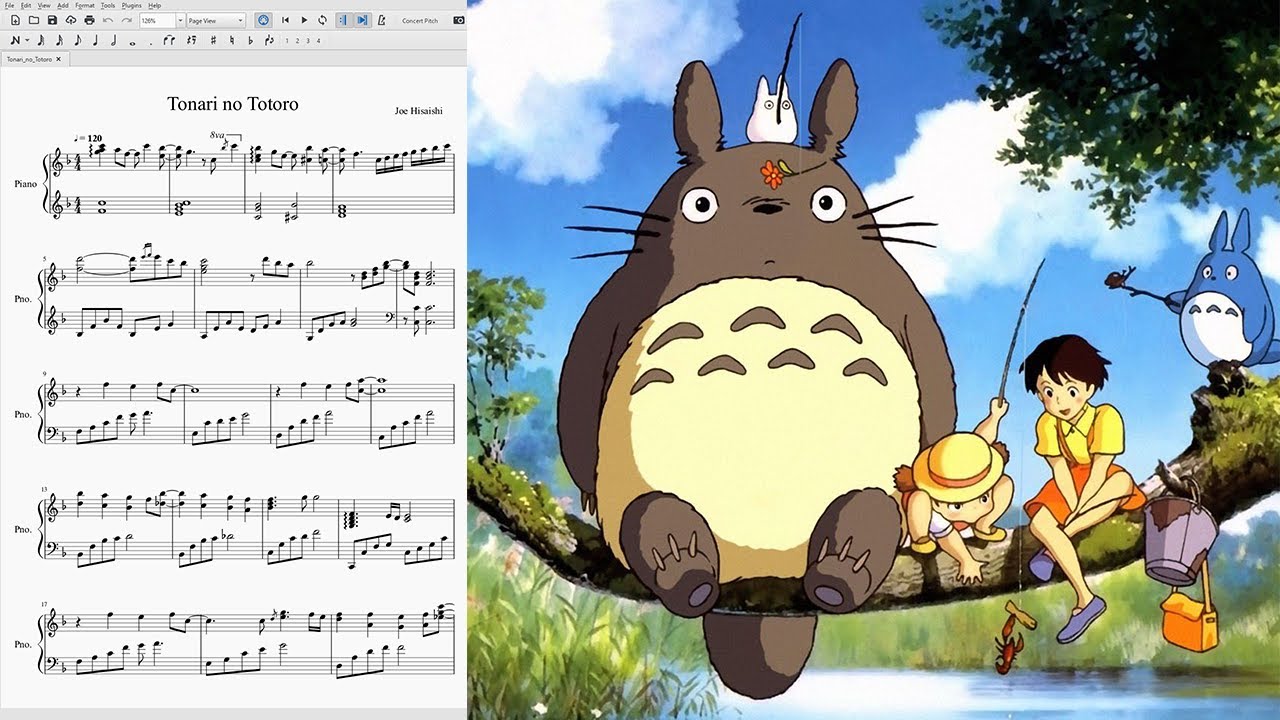Select voice 1
Image resolution: width=1280 pixels, height=720 pixels.
tap(286, 41)
